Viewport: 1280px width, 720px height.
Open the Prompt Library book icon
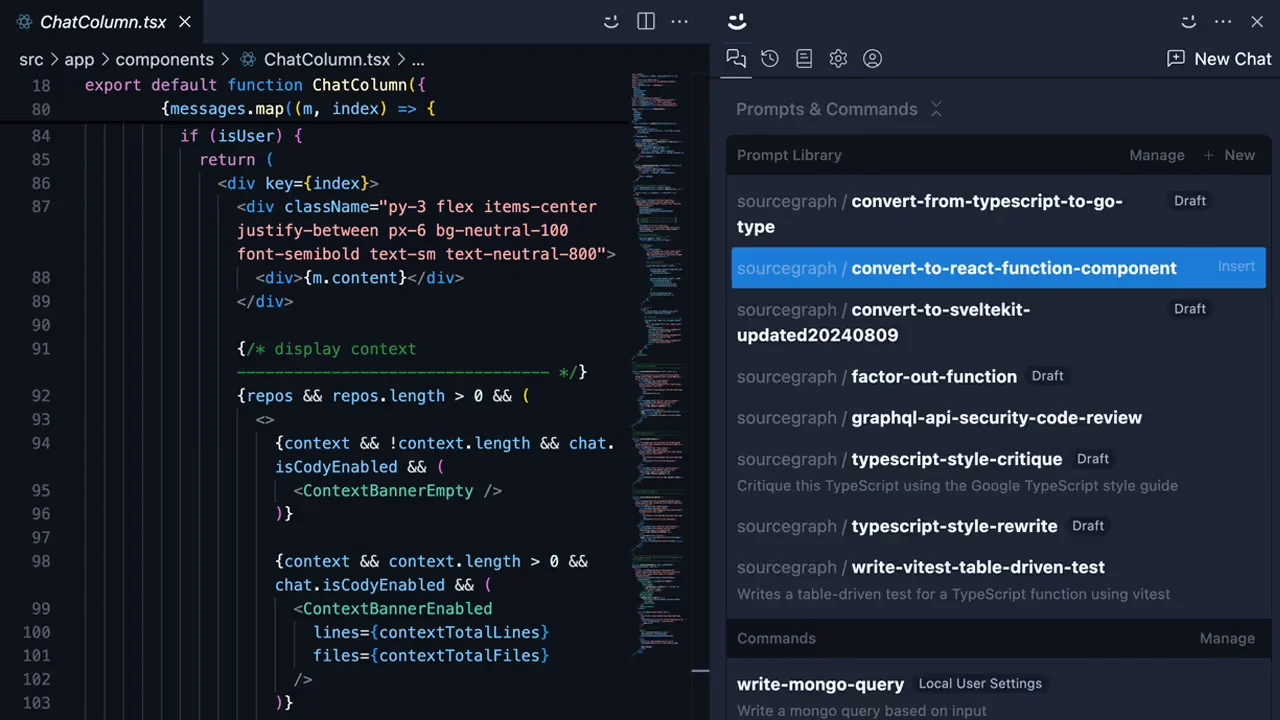tap(804, 58)
